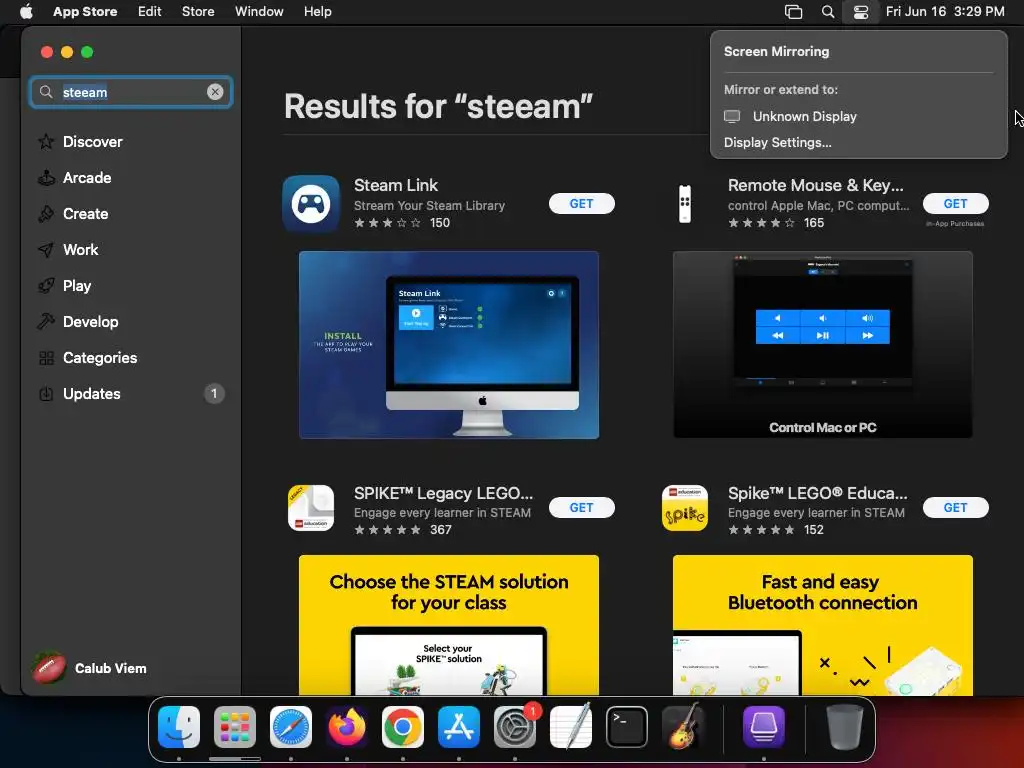Open TextEdit from the Dock
Image resolution: width=1024 pixels, height=768 pixels.
[x=571, y=727]
